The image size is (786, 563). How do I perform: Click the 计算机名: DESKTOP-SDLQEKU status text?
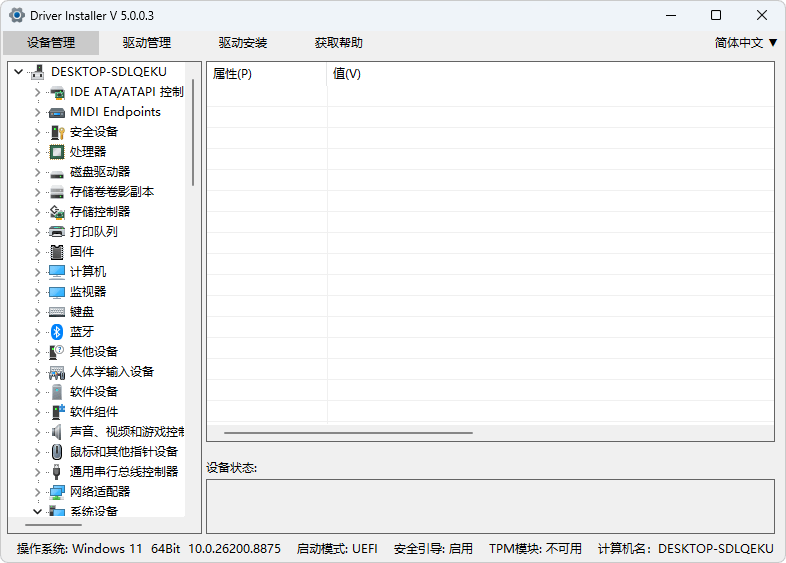686,549
